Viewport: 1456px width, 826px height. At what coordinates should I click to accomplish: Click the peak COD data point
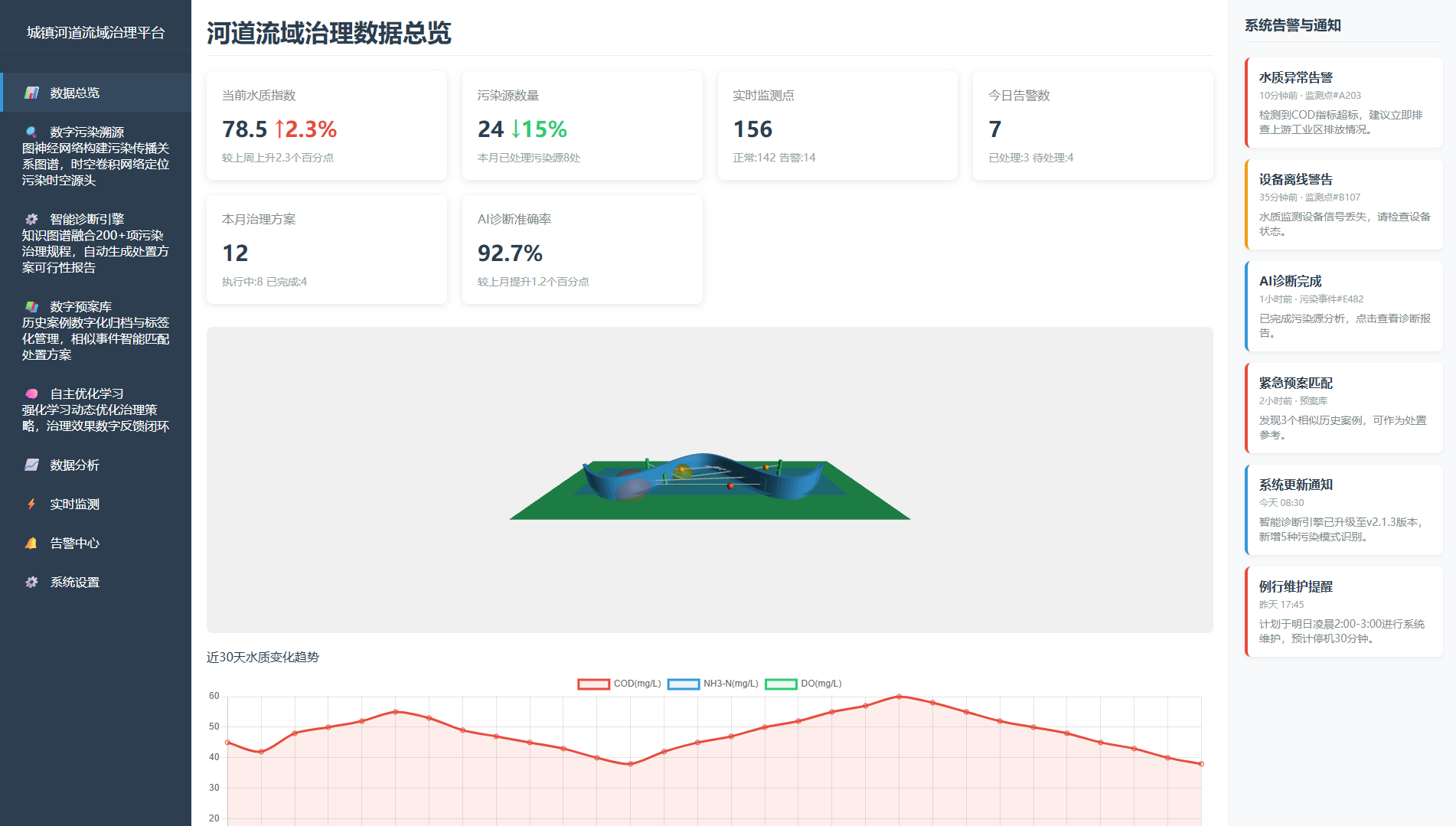pos(899,697)
